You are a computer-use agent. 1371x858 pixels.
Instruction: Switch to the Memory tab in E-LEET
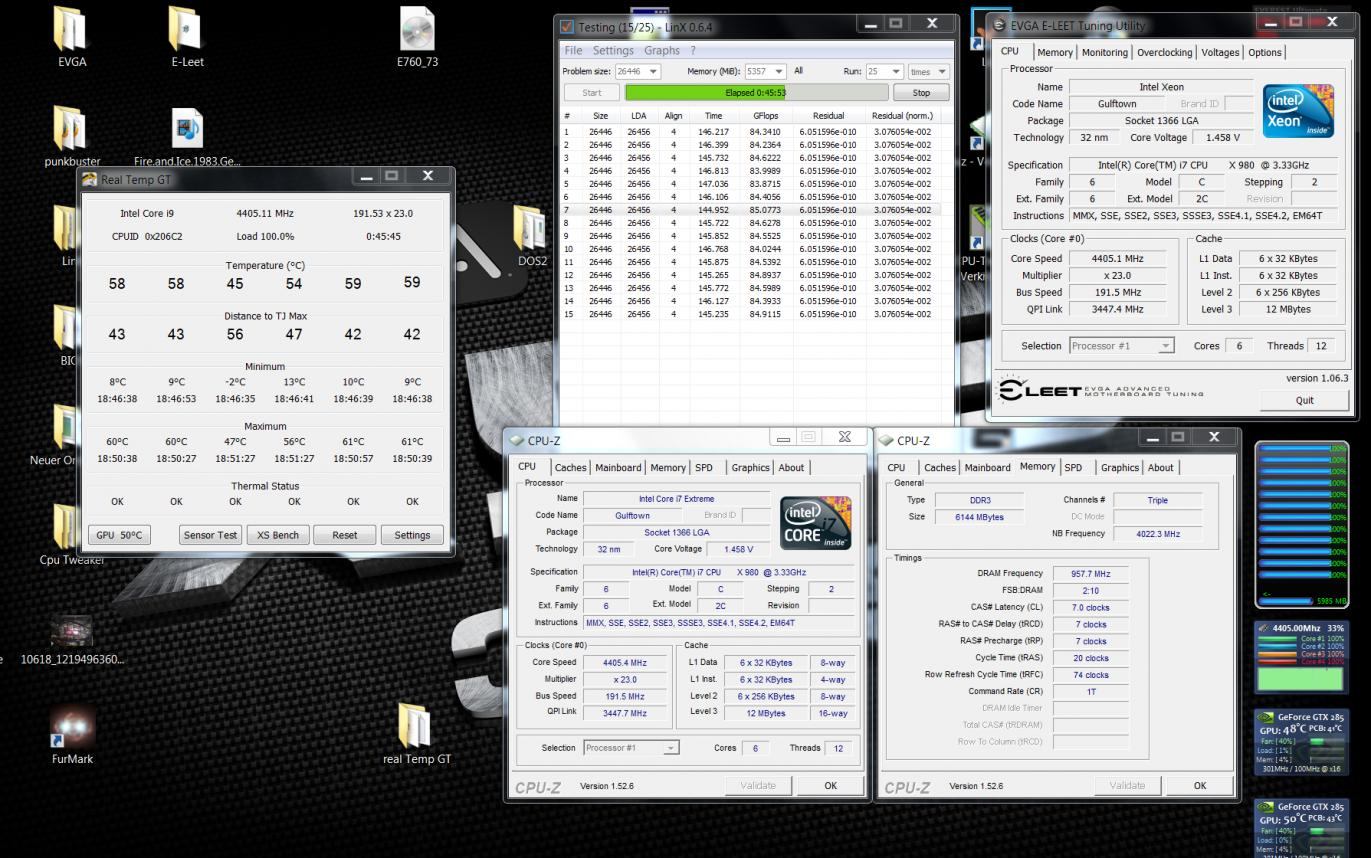[x=1054, y=52]
